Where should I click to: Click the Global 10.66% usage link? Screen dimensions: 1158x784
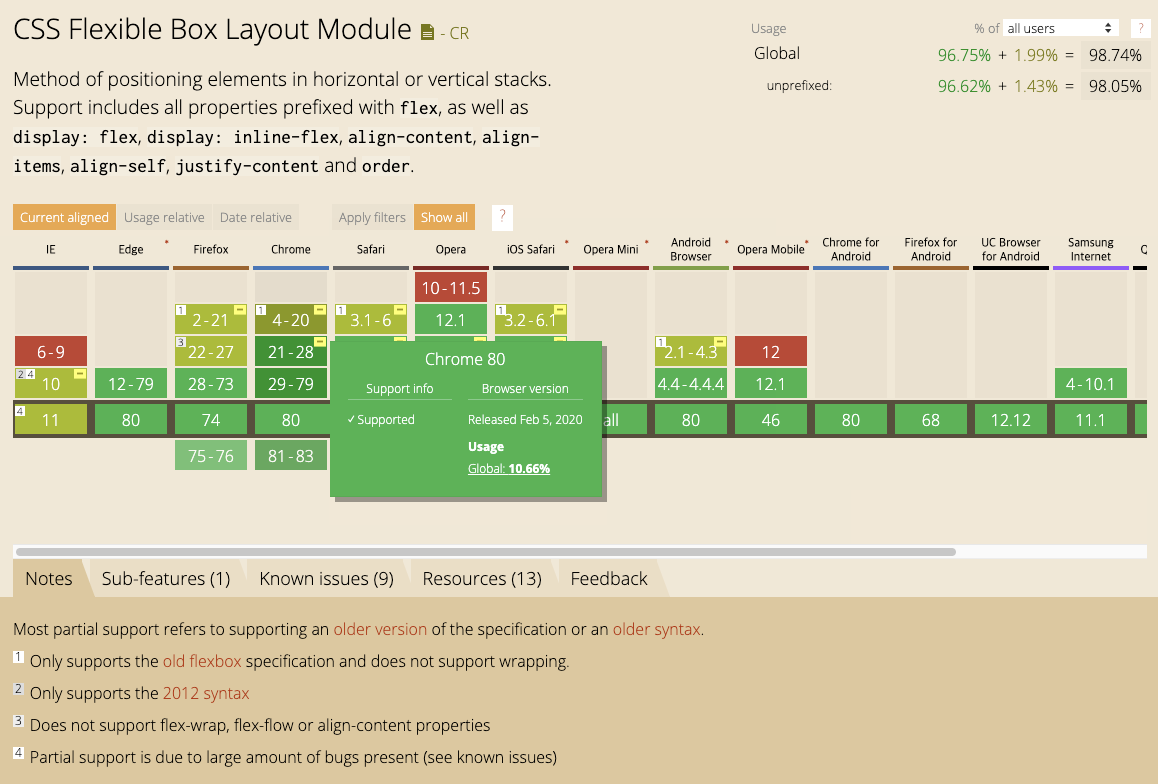tap(509, 468)
